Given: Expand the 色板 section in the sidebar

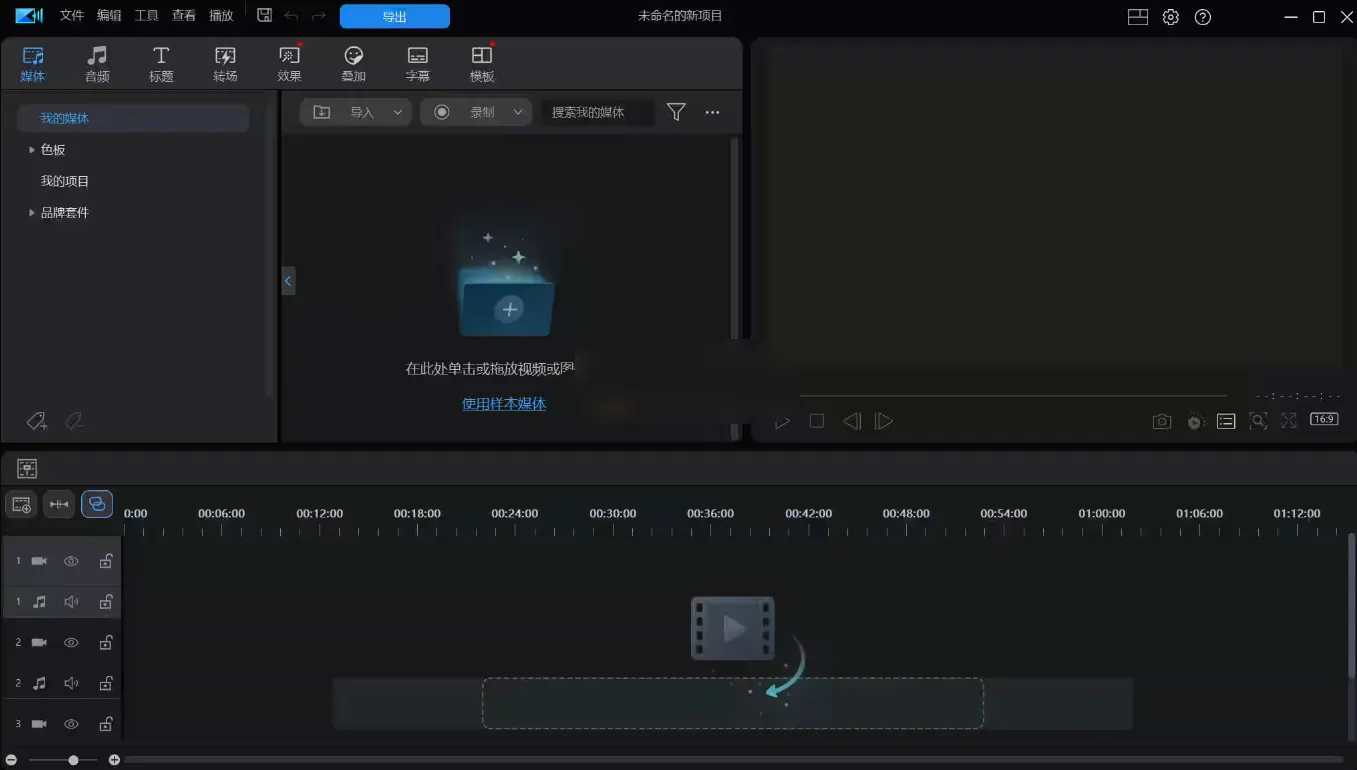Looking at the screenshot, I should pyautogui.click(x=31, y=149).
